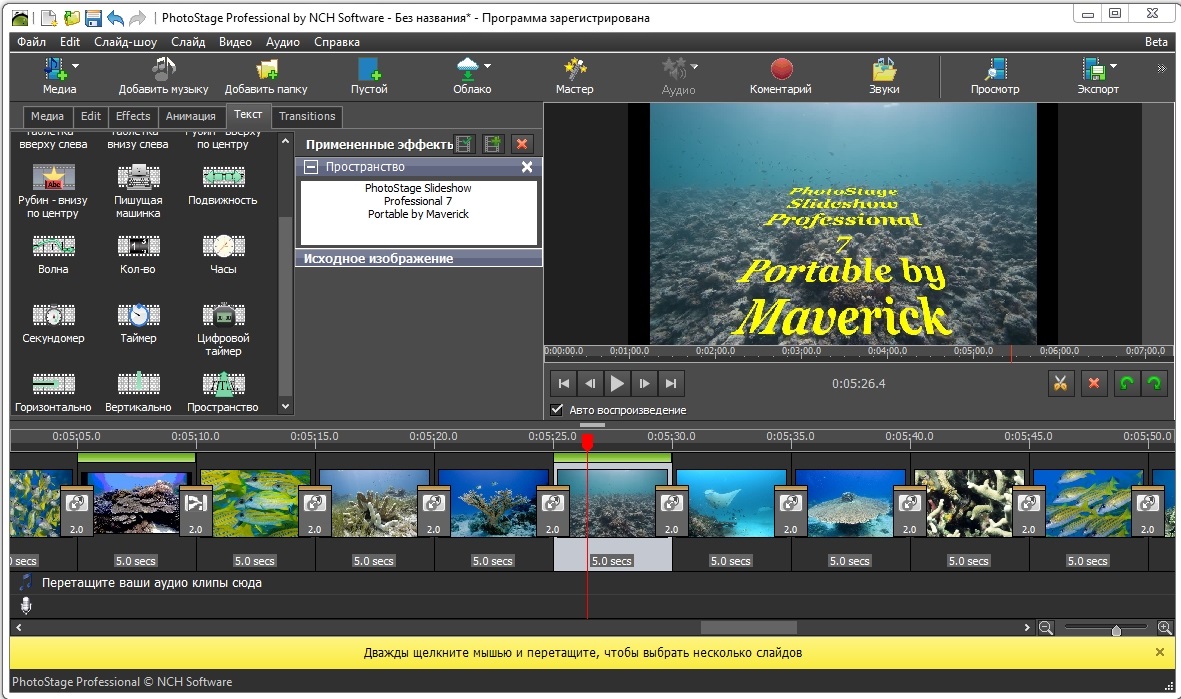Open the Медиа dropdown arrow
Image resolution: width=1181 pixels, height=699 pixels.
(x=75, y=66)
